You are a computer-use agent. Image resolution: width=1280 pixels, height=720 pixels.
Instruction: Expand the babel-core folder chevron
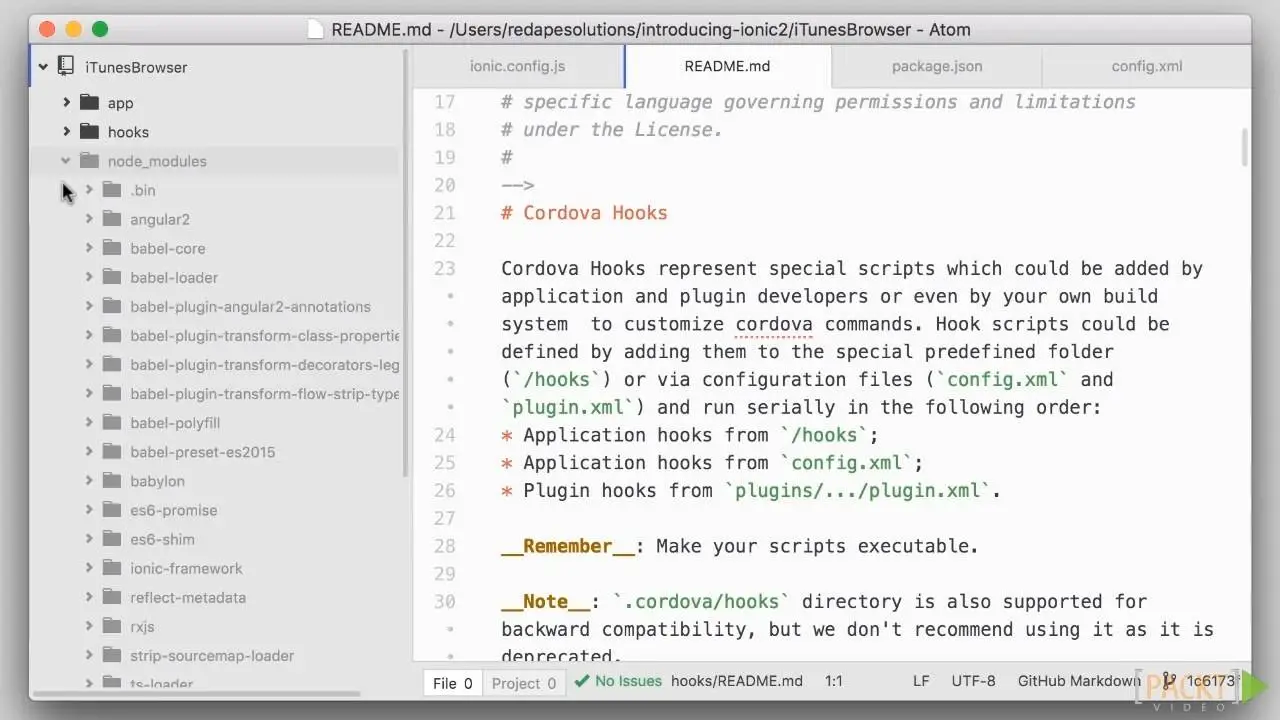(89, 247)
